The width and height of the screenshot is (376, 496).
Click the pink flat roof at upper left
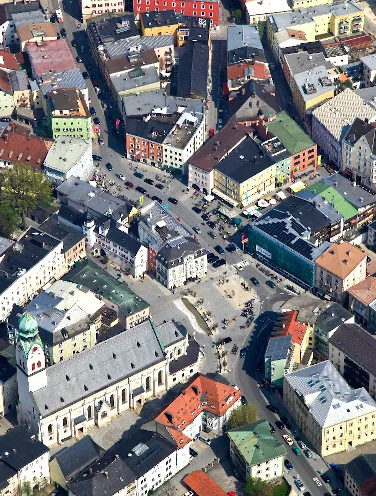(51, 57)
